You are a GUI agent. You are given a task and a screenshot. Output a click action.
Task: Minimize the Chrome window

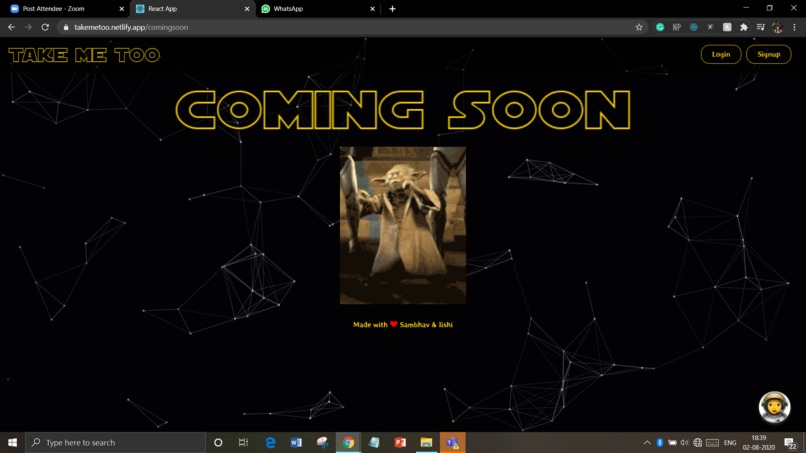[746, 8]
